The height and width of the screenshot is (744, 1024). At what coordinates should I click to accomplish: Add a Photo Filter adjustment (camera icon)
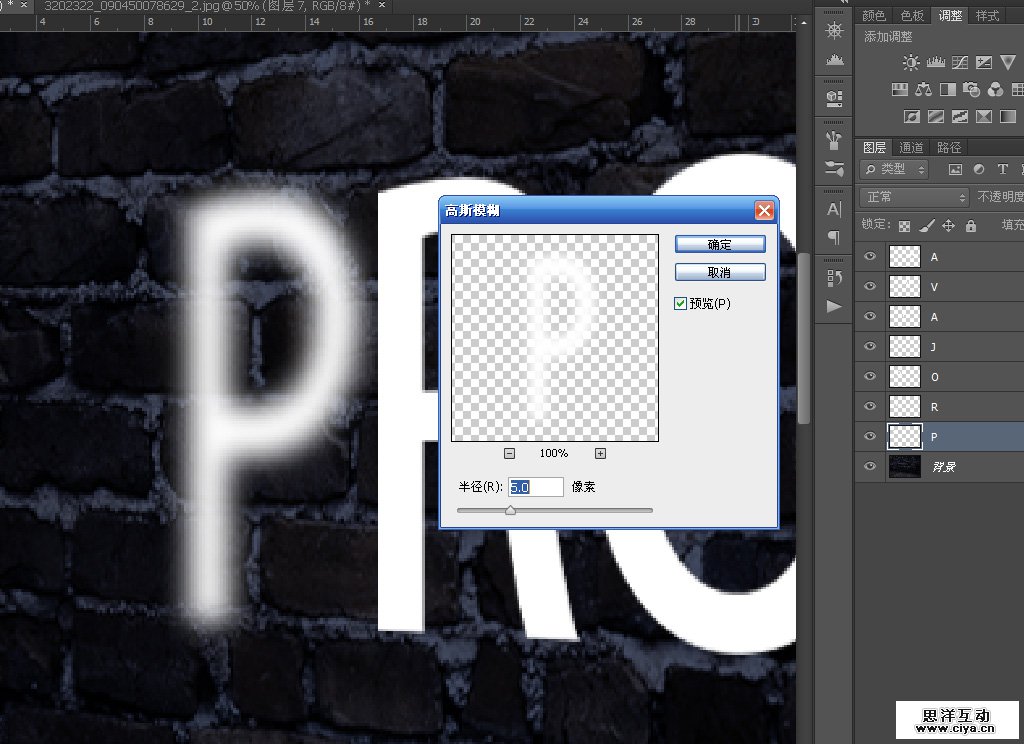point(971,89)
